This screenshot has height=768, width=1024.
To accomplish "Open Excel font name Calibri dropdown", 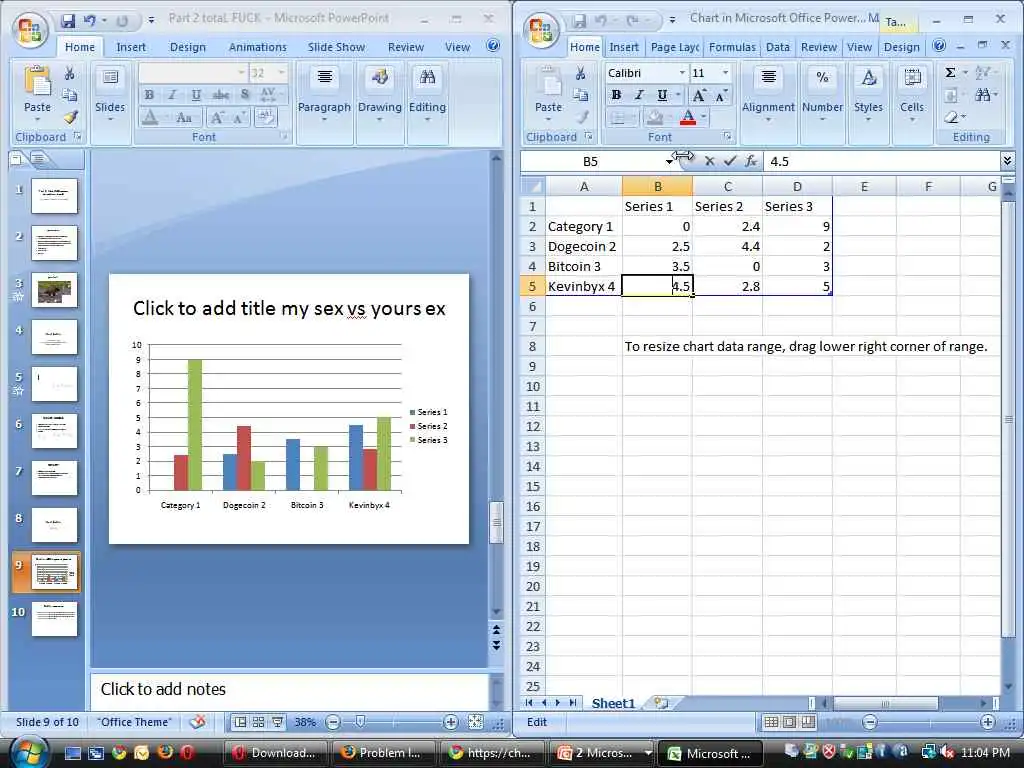I will (x=682, y=72).
